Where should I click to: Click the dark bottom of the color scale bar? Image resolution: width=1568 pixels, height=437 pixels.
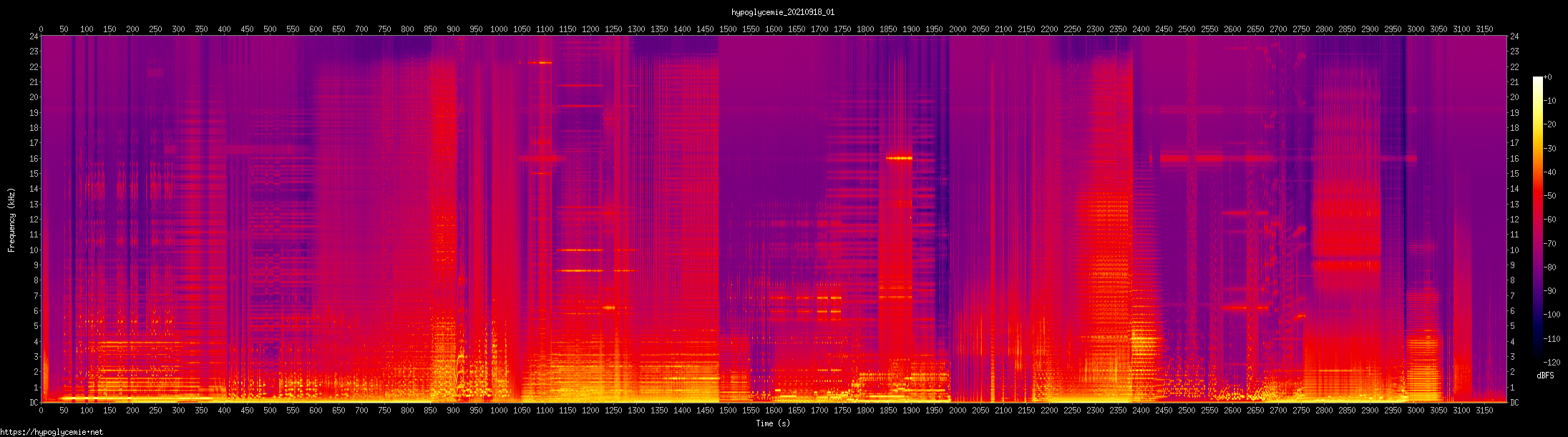[1537, 358]
